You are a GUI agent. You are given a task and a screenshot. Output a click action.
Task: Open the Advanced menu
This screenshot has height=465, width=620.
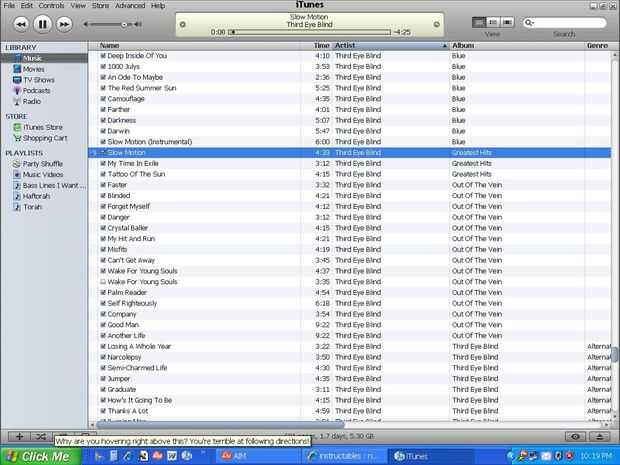(130, 6)
